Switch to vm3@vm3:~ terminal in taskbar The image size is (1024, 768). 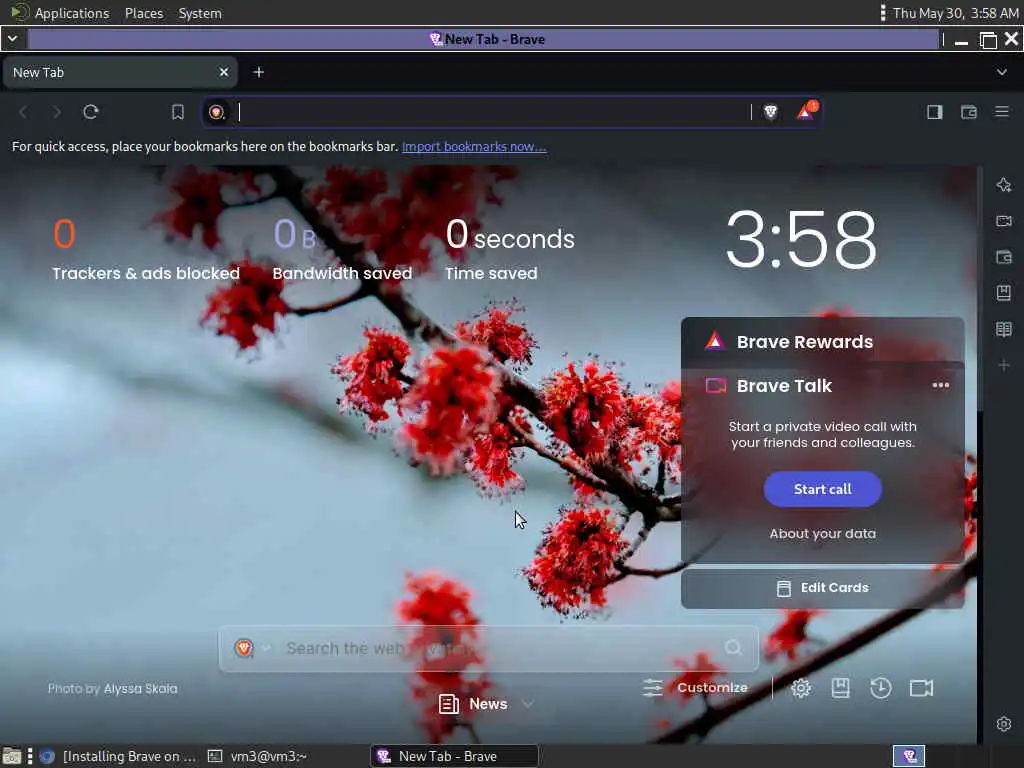(x=257, y=756)
